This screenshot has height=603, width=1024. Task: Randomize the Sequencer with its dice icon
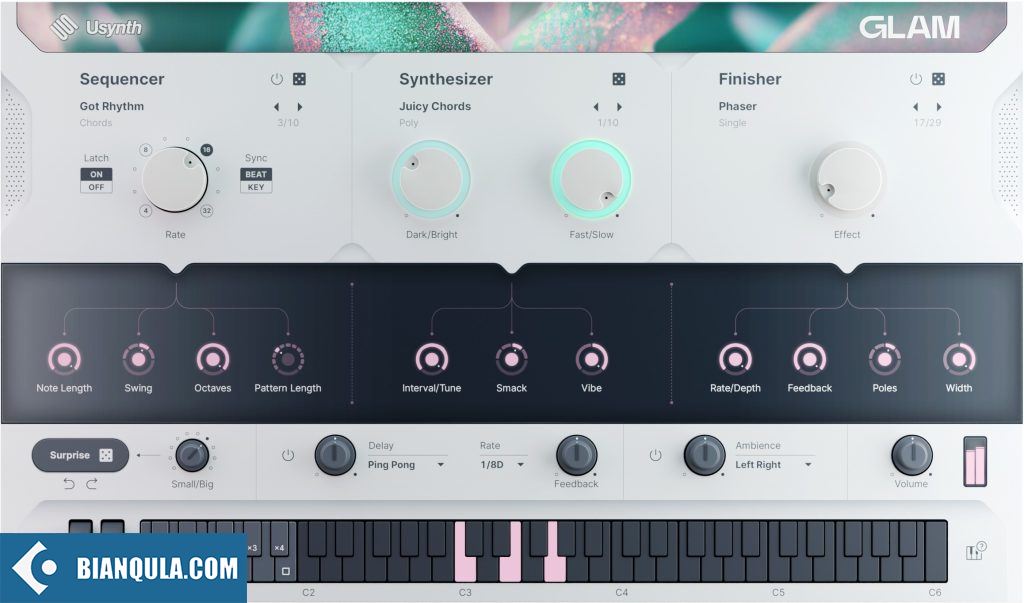coord(299,79)
